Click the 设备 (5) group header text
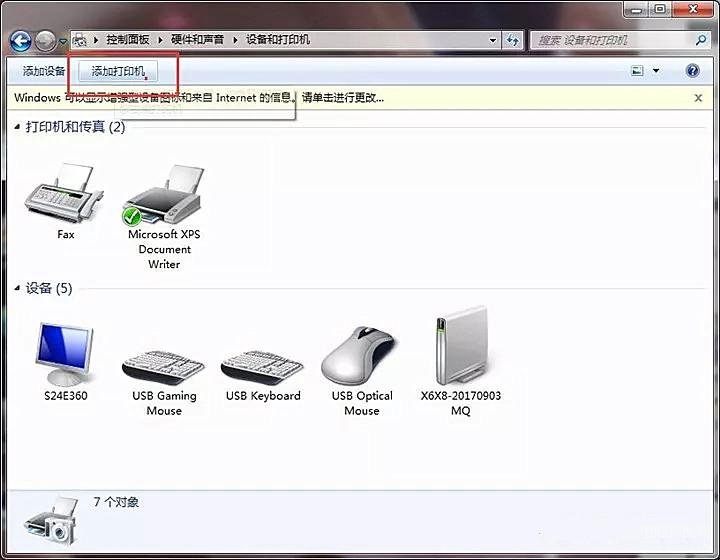Screen dimensions: 720x560 tap(49, 288)
